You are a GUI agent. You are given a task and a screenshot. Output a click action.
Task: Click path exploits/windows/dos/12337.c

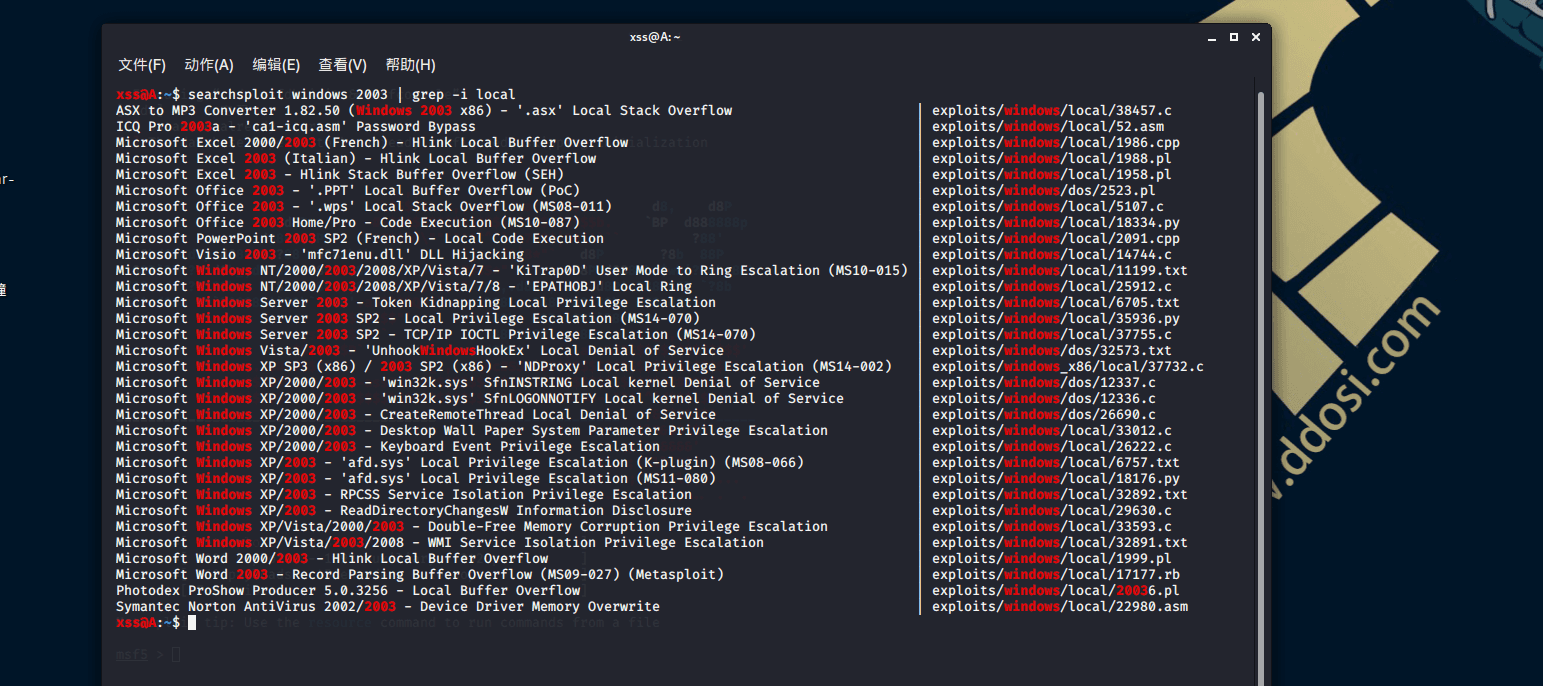coord(1044,383)
